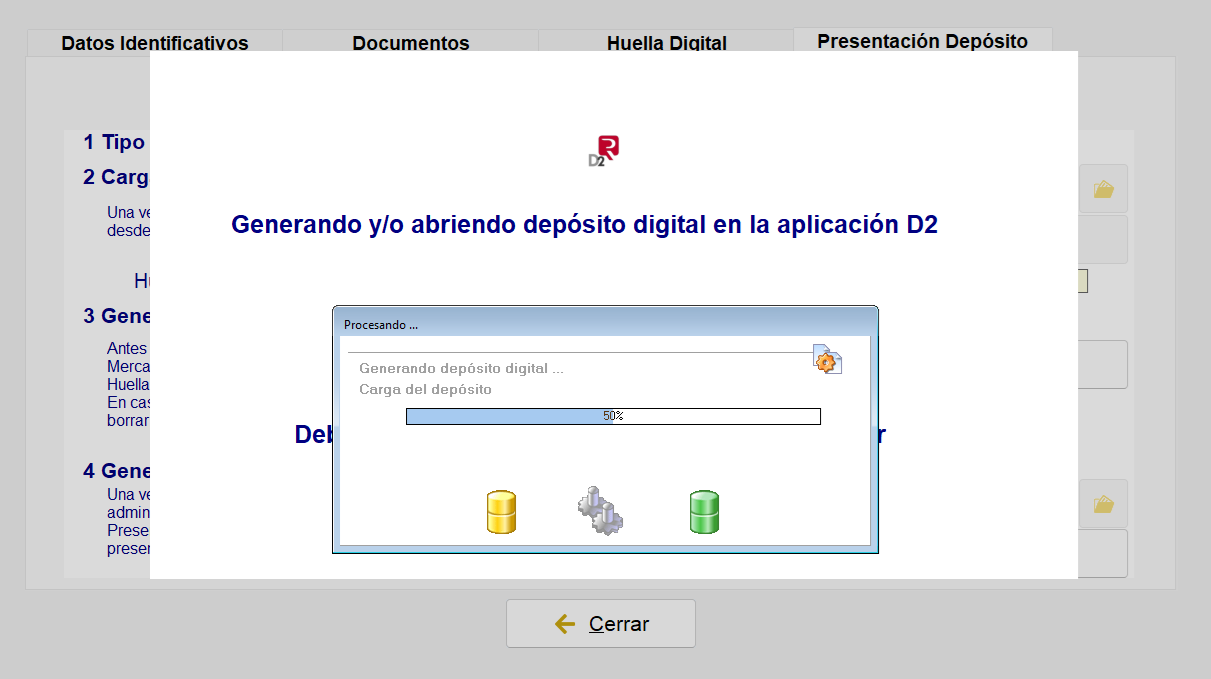
Task: Click the gray gears processing icon
Action: point(600,510)
